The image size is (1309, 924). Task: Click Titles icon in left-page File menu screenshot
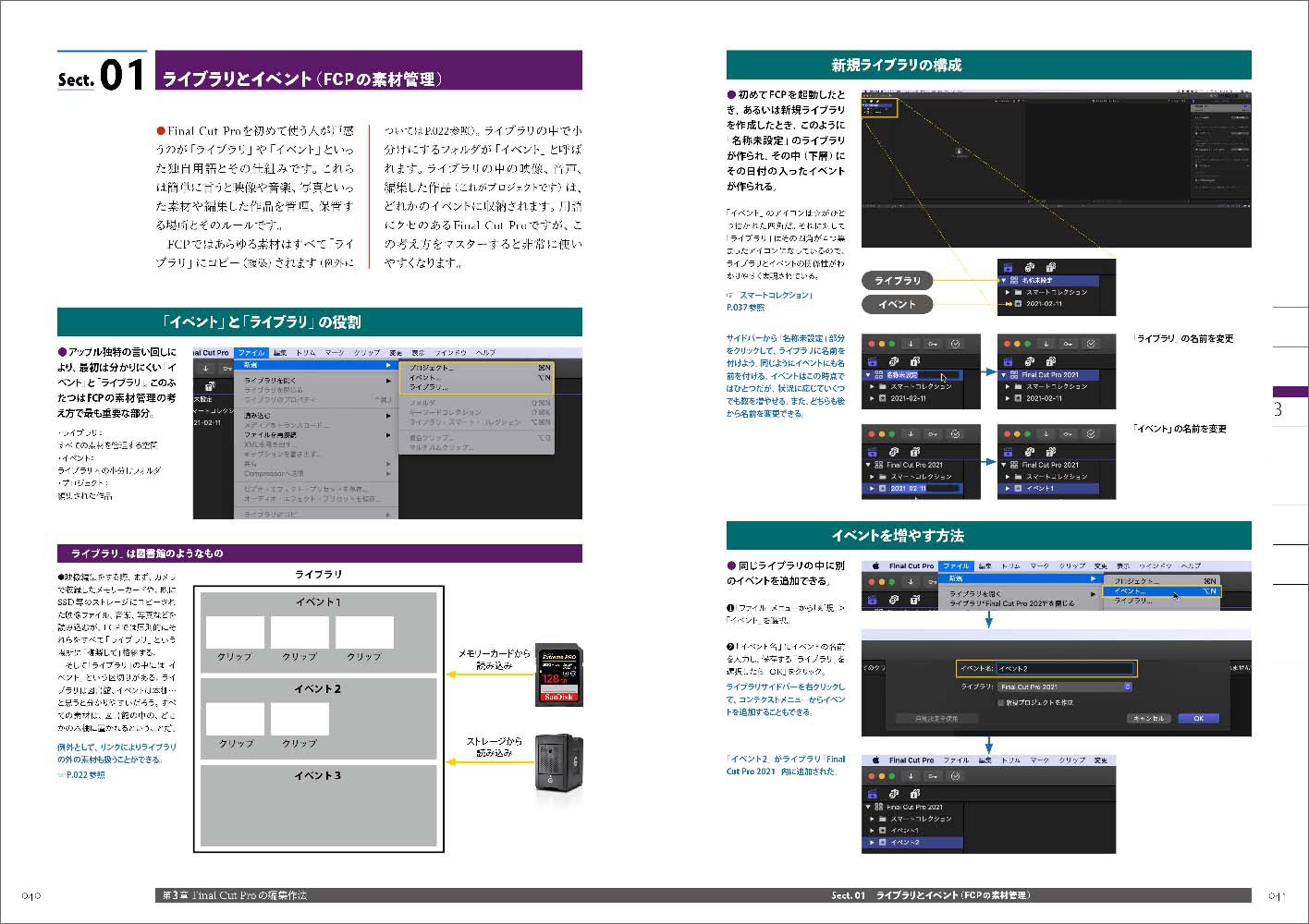[x=210, y=386]
